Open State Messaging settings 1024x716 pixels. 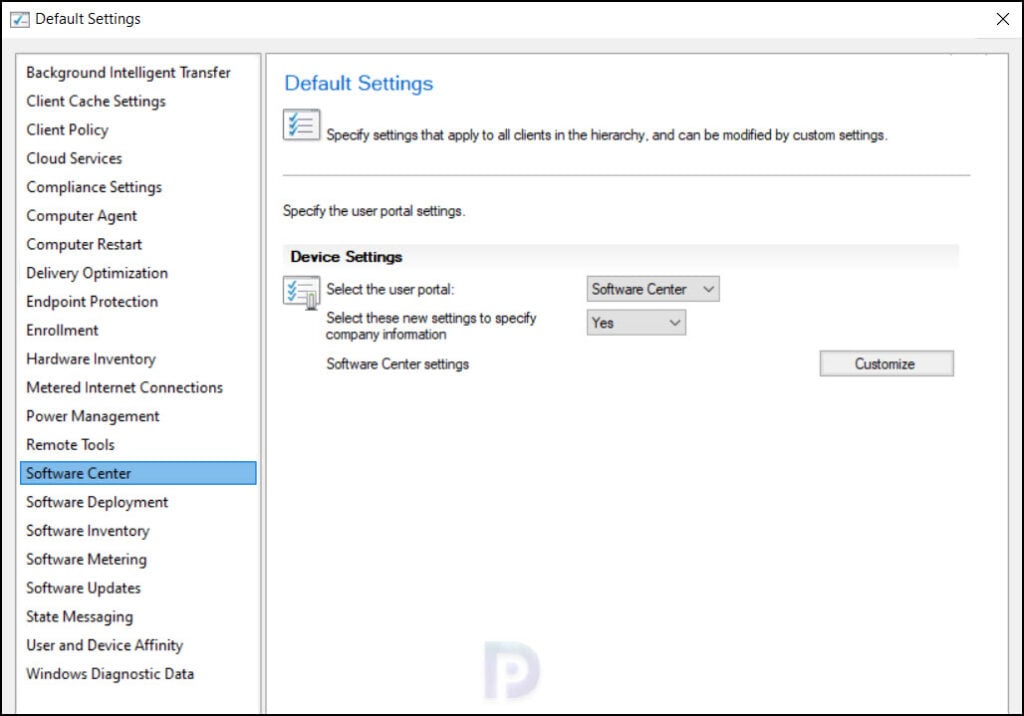[80, 617]
